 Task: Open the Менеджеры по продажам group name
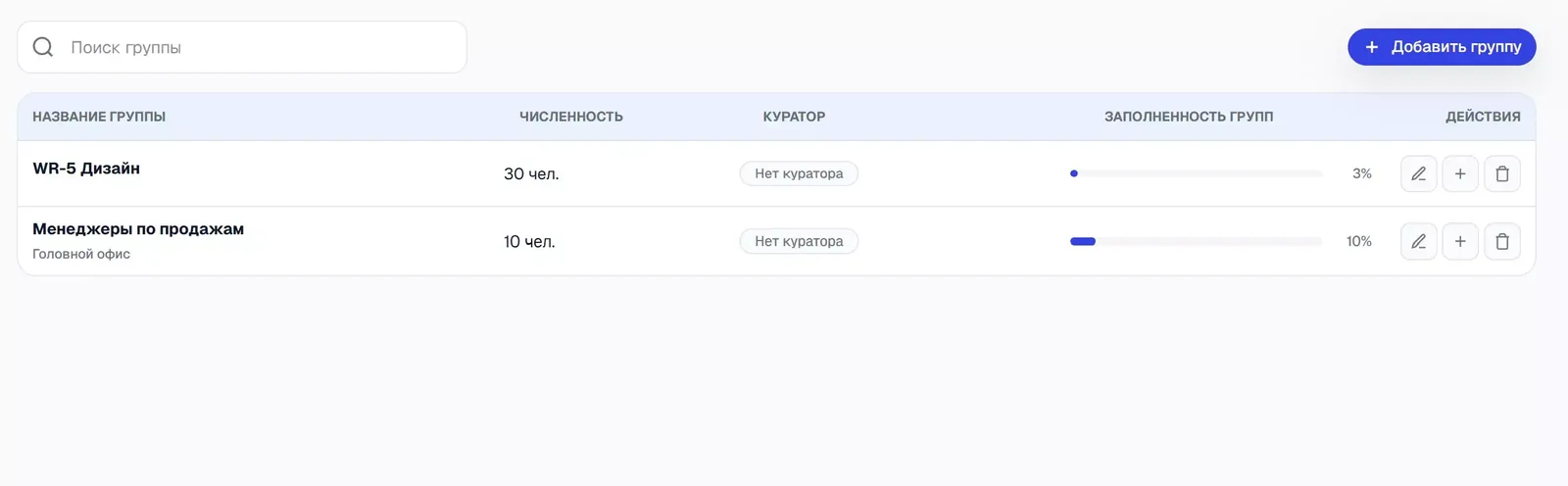click(138, 229)
